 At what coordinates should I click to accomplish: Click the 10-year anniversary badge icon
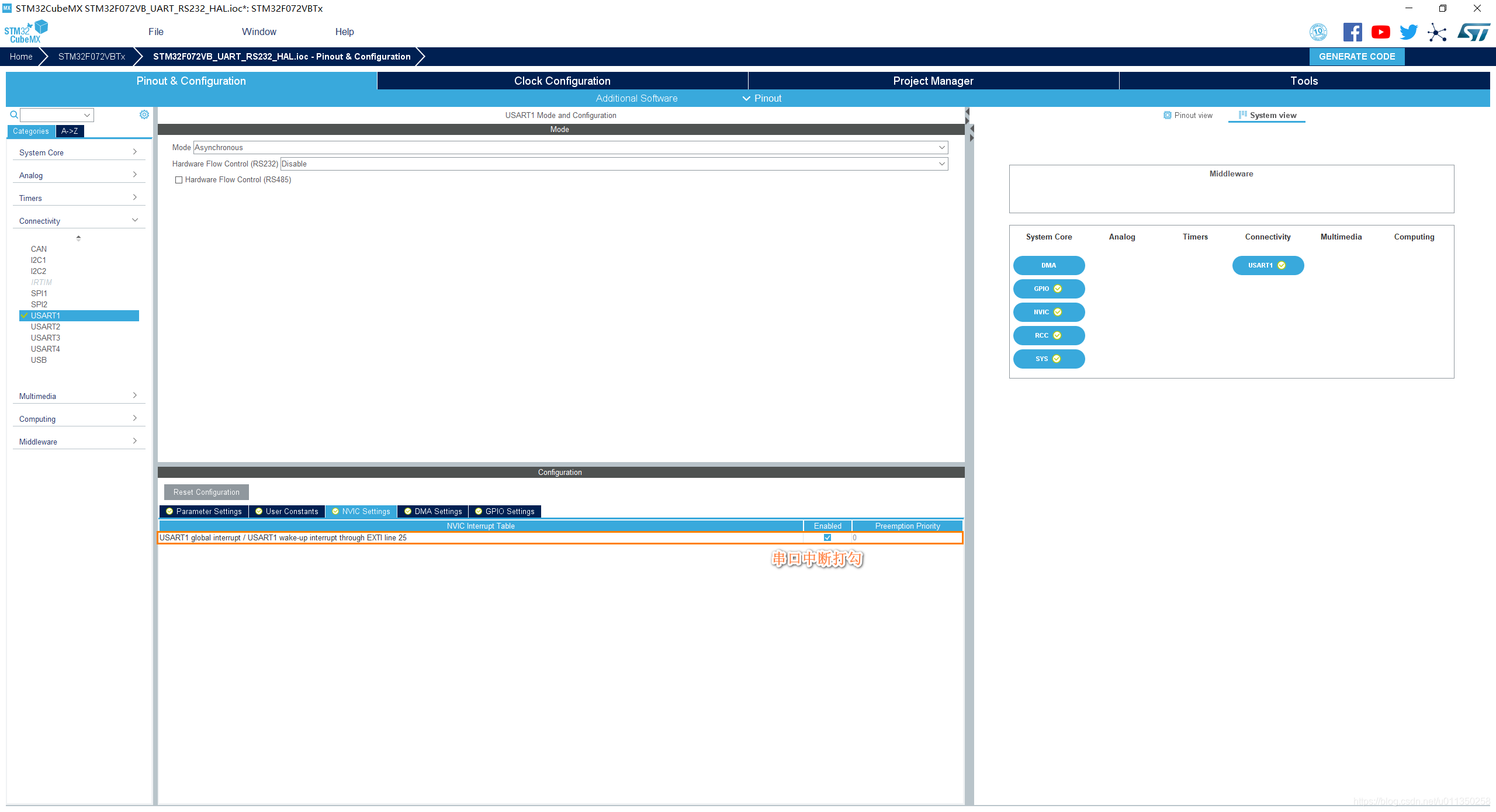point(1318,32)
